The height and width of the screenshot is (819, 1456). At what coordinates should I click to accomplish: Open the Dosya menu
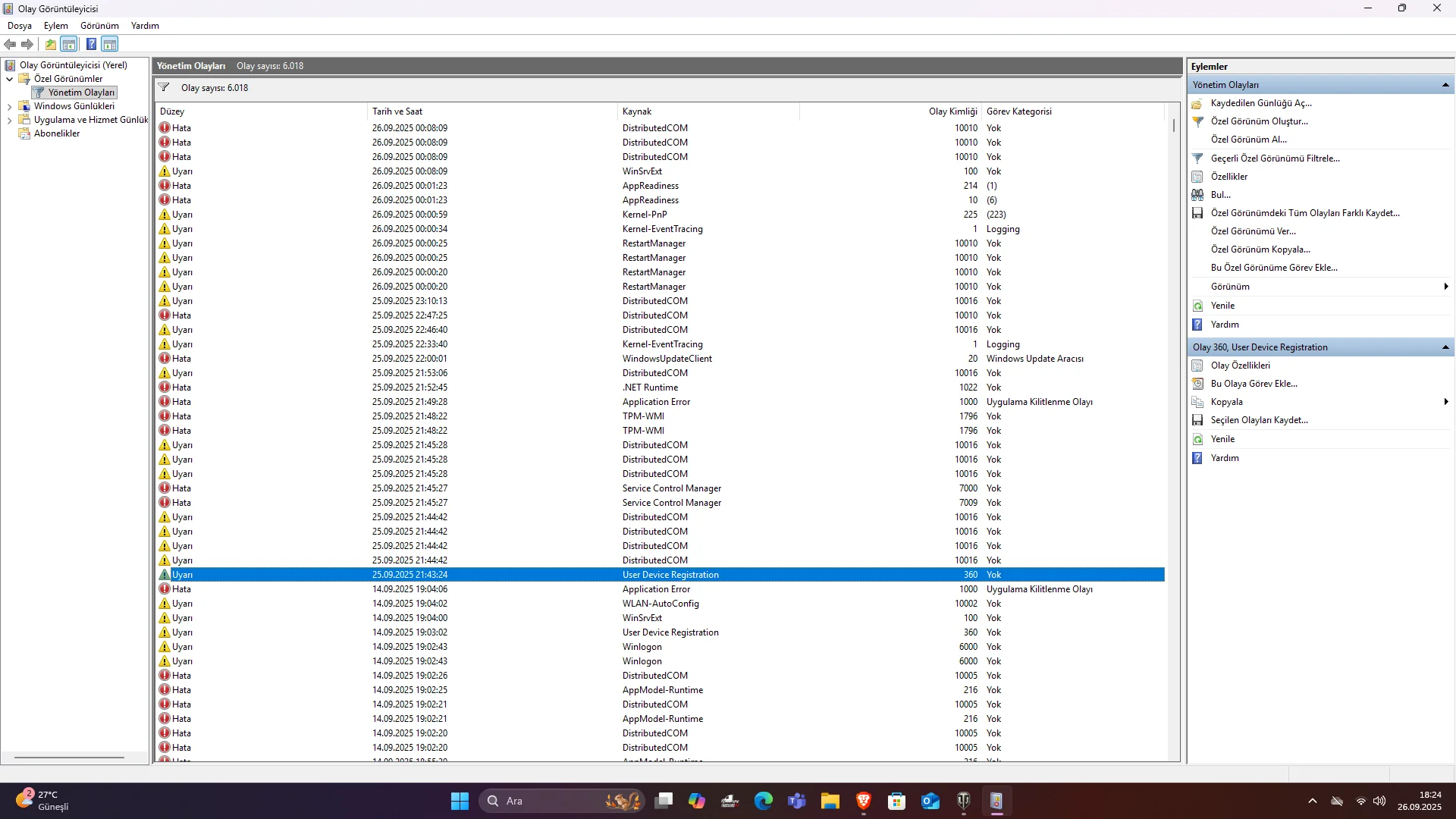(x=20, y=26)
